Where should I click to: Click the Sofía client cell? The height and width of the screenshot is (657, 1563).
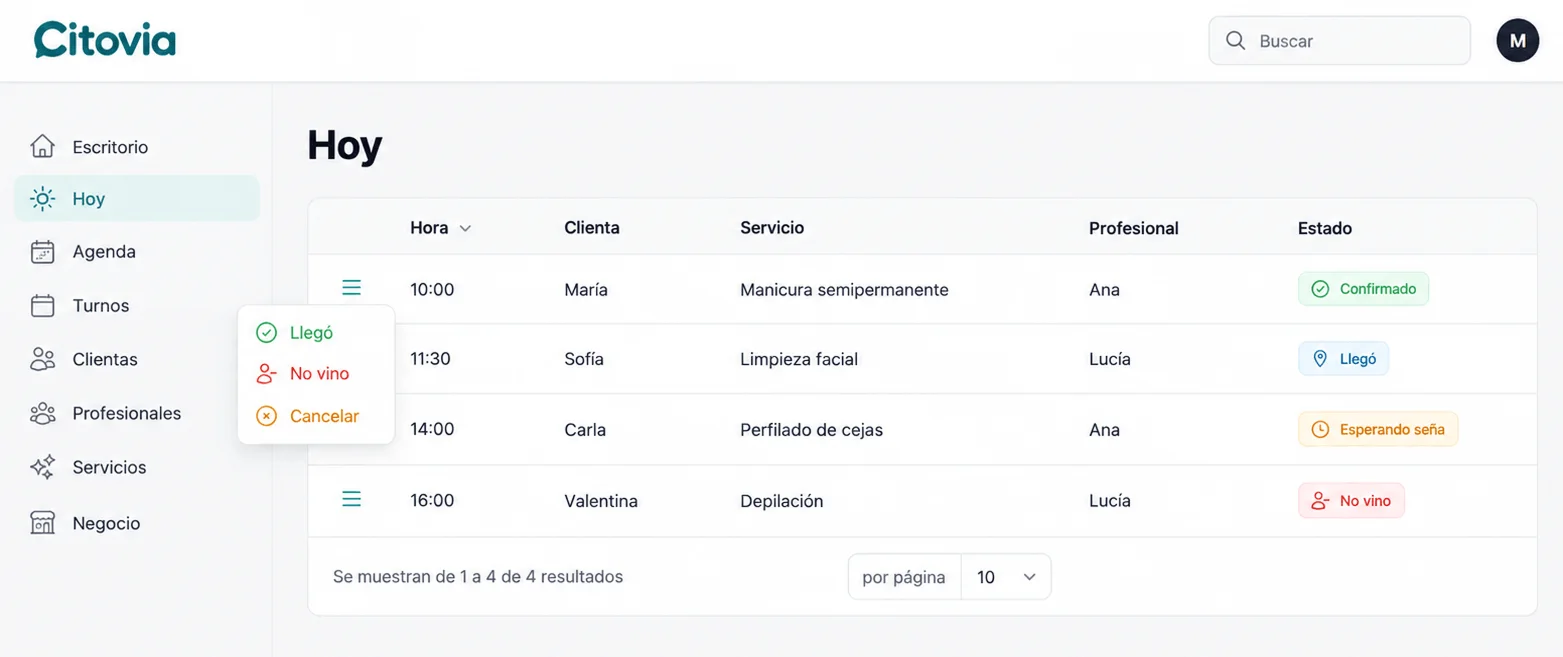click(584, 359)
